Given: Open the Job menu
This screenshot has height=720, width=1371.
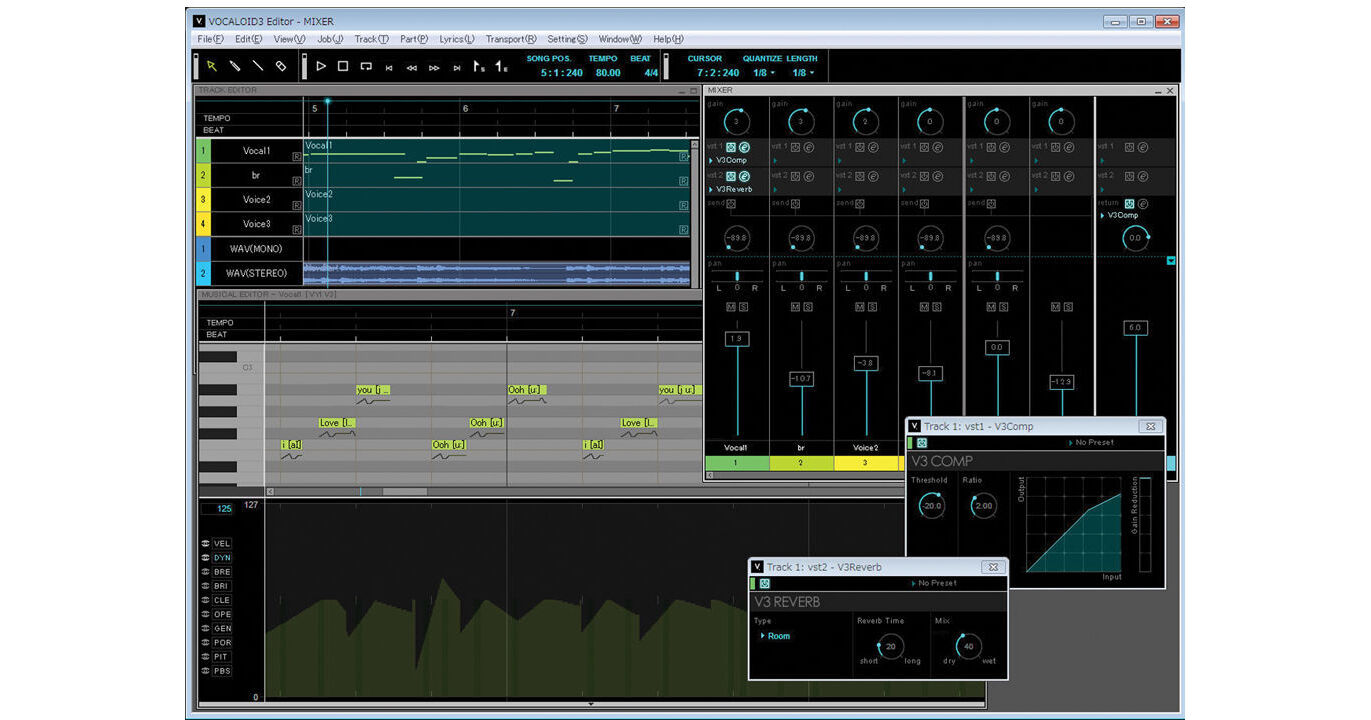Looking at the screenshot, I should point(330,39).
